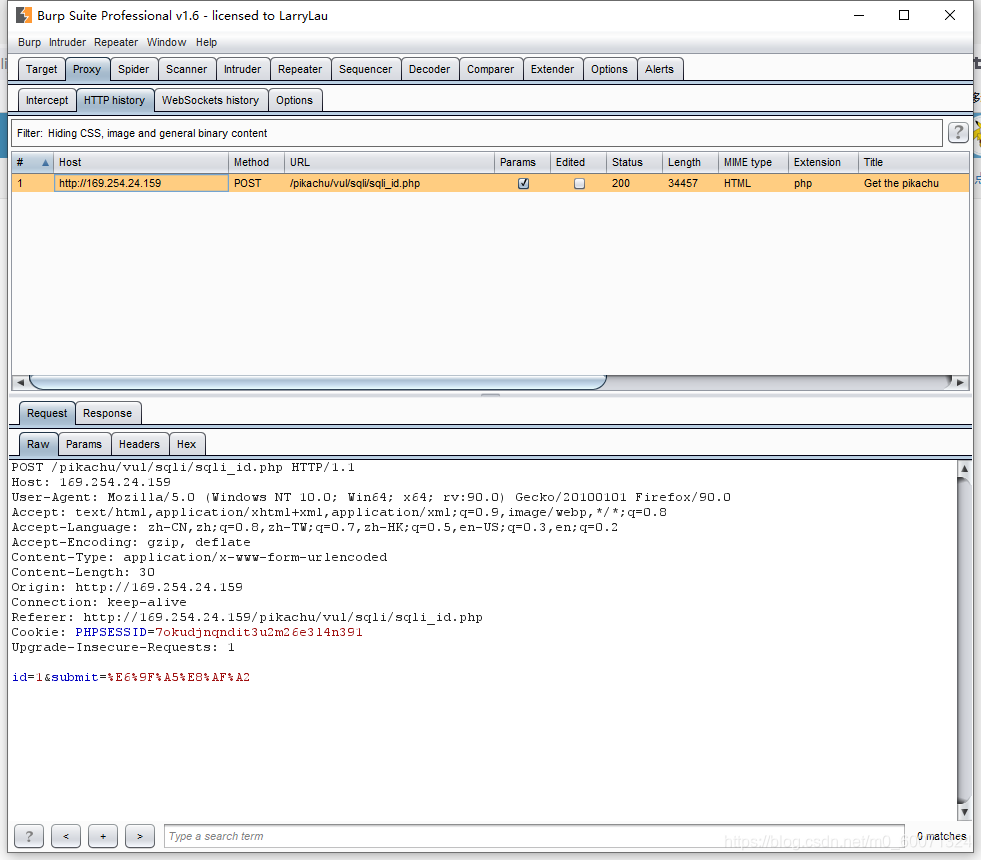The height and width of the screenshot is (860, 981).
Task: Go to next search match button
Action: 140,836
